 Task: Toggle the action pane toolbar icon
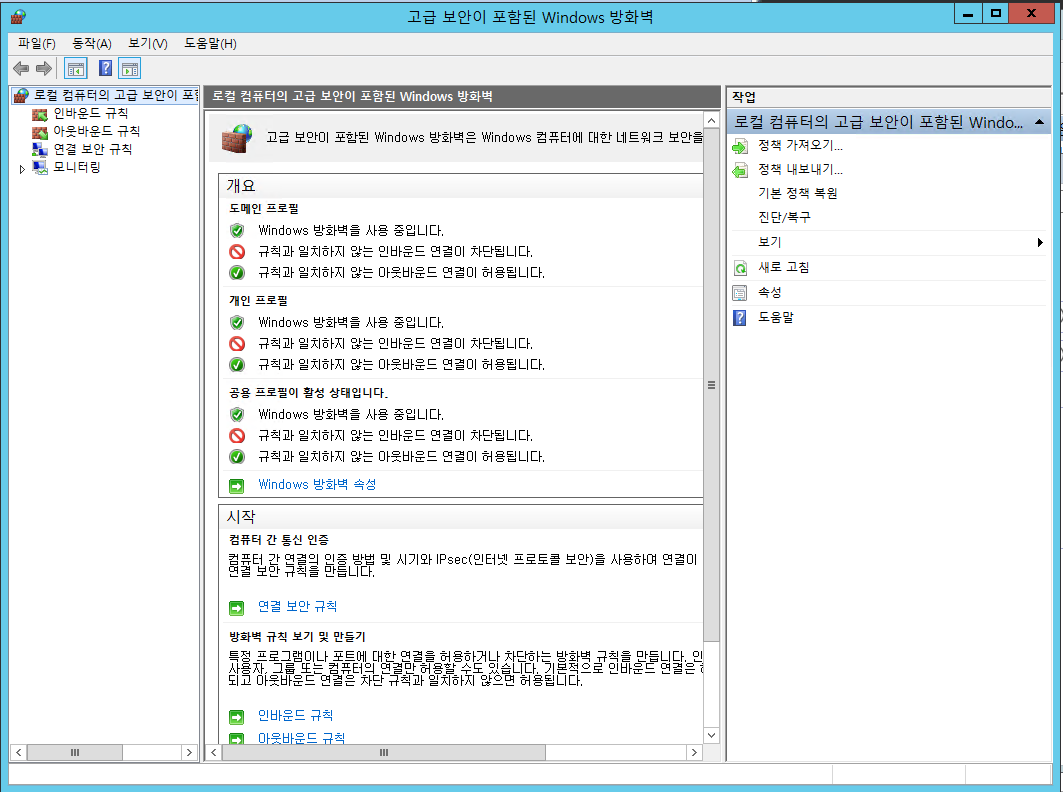(129, 68)
